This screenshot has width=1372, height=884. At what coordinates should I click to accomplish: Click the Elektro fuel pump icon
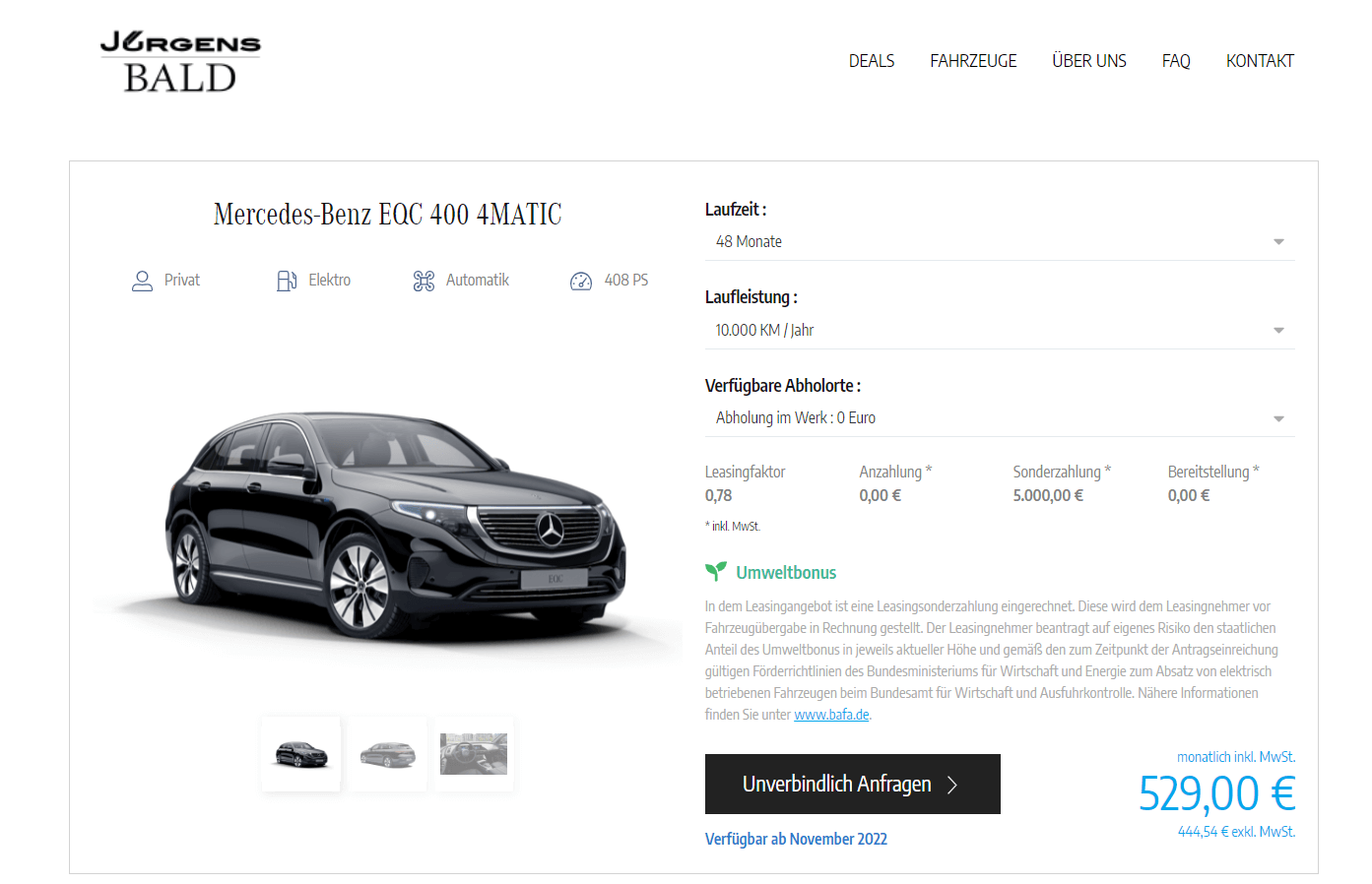287,282
